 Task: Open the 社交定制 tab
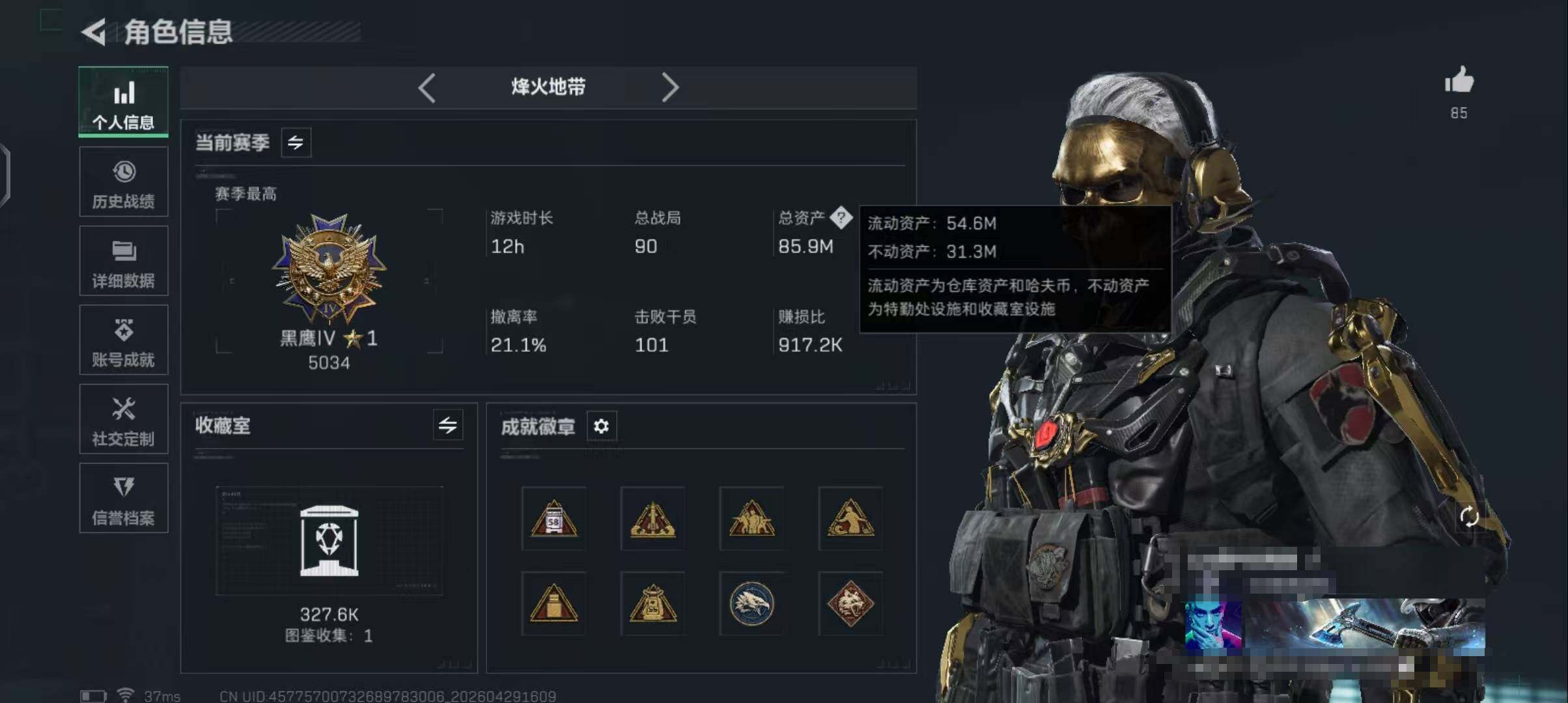click(124, 419)
